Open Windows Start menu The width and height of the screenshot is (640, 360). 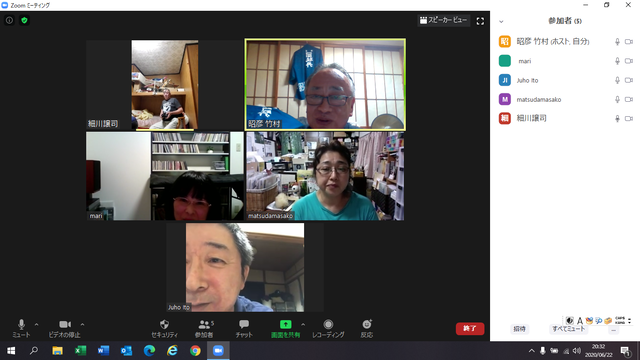11,351
